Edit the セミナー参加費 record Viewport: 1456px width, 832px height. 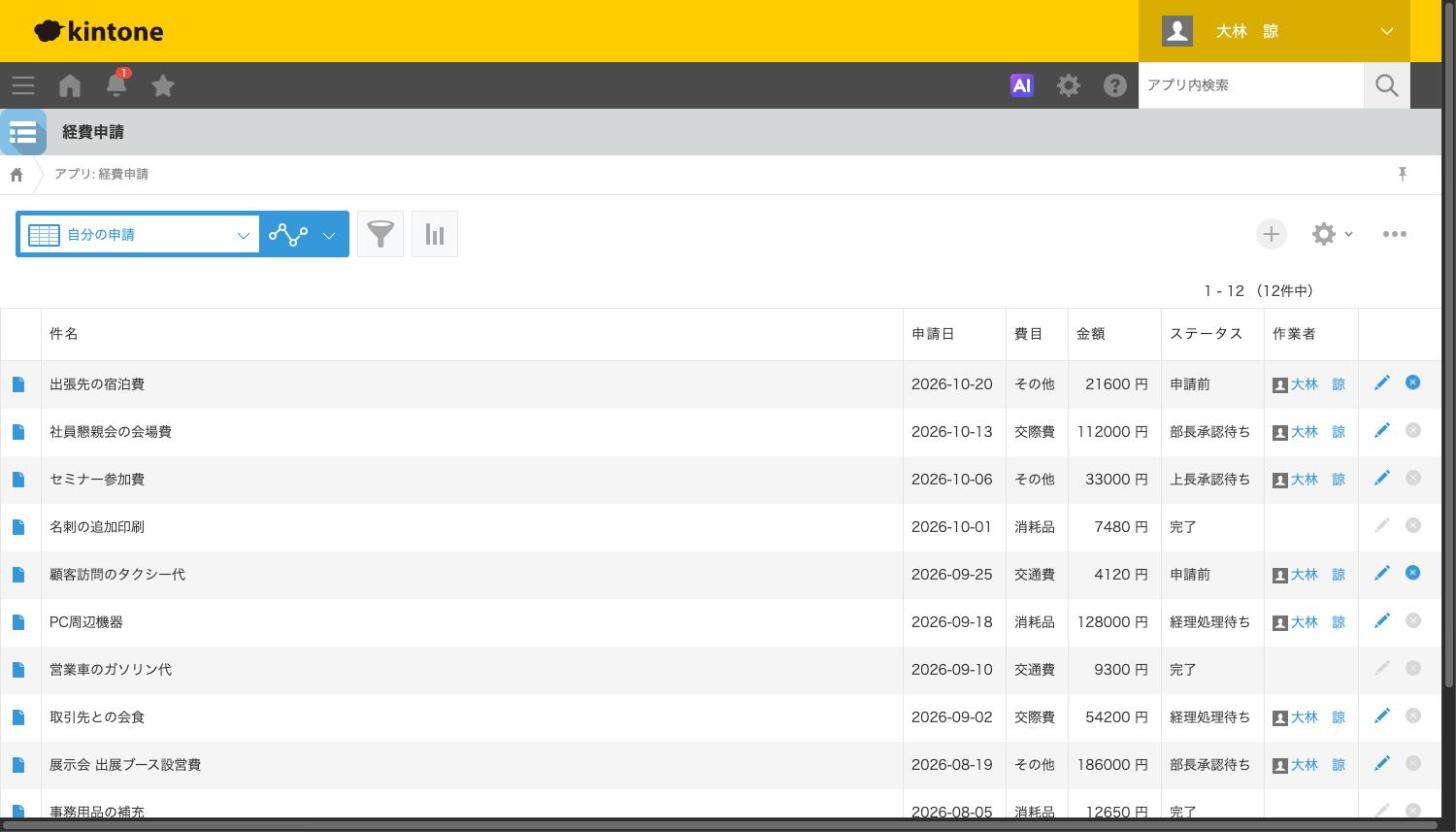click(1382, 479)
